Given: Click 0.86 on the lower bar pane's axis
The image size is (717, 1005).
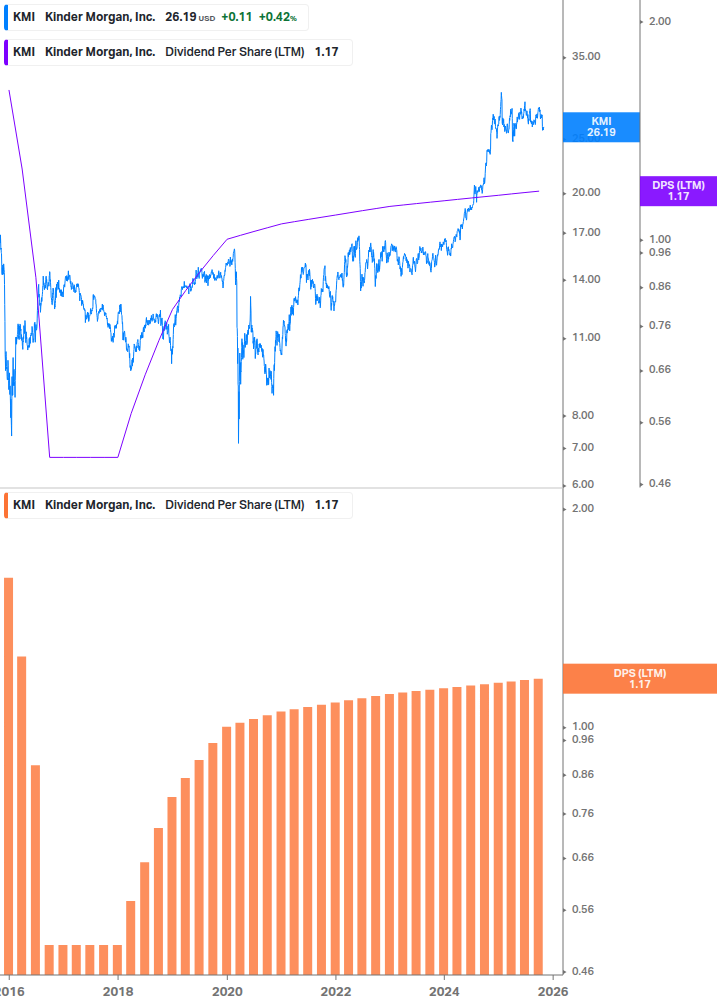Looking at the screenshot, I should pyautogui.click(x=582, y=774).
